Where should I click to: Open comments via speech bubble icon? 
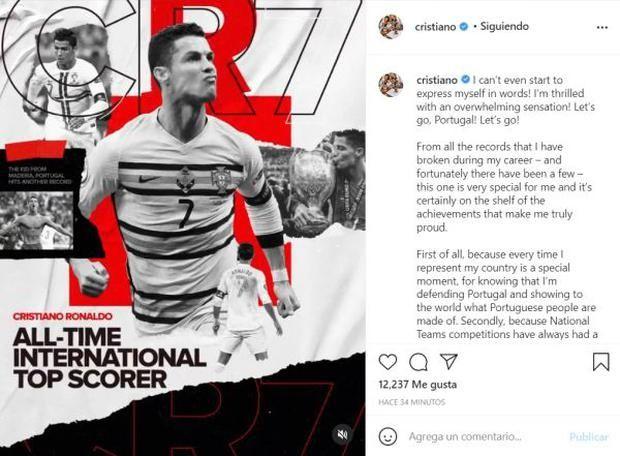point(418,362)
